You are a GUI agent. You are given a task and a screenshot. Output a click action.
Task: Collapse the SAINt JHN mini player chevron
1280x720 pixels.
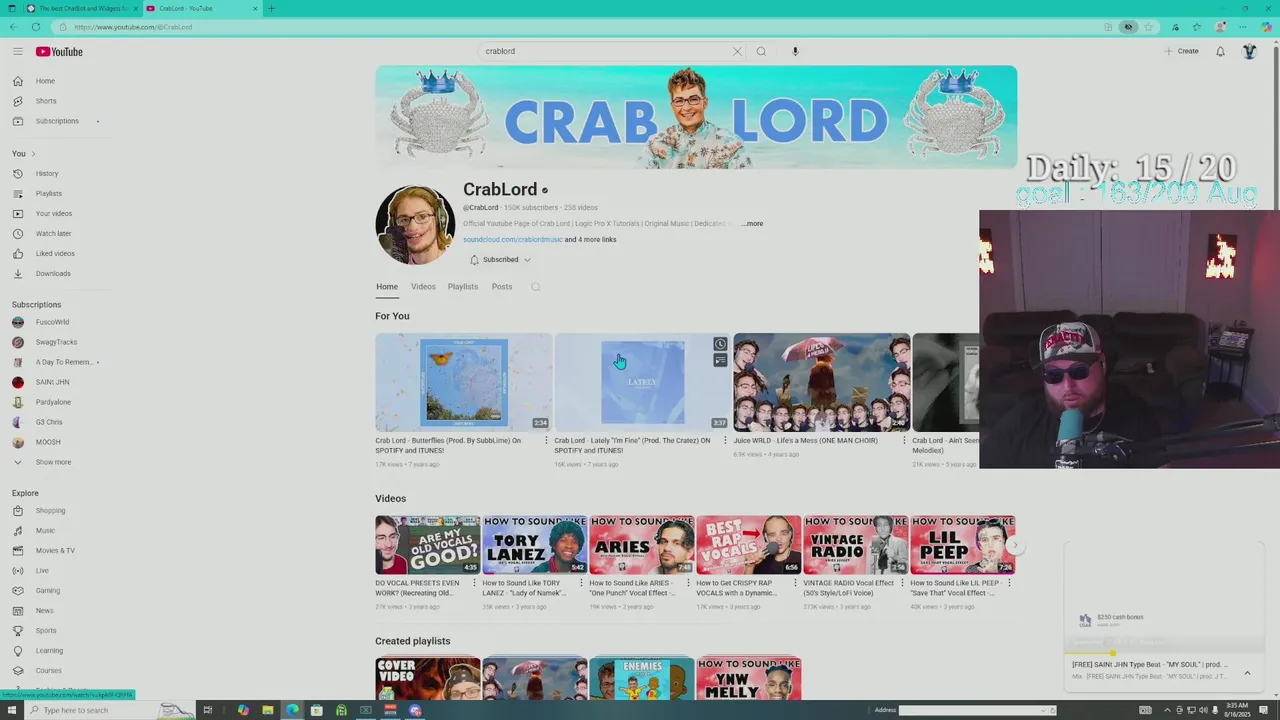point(1247,673)
